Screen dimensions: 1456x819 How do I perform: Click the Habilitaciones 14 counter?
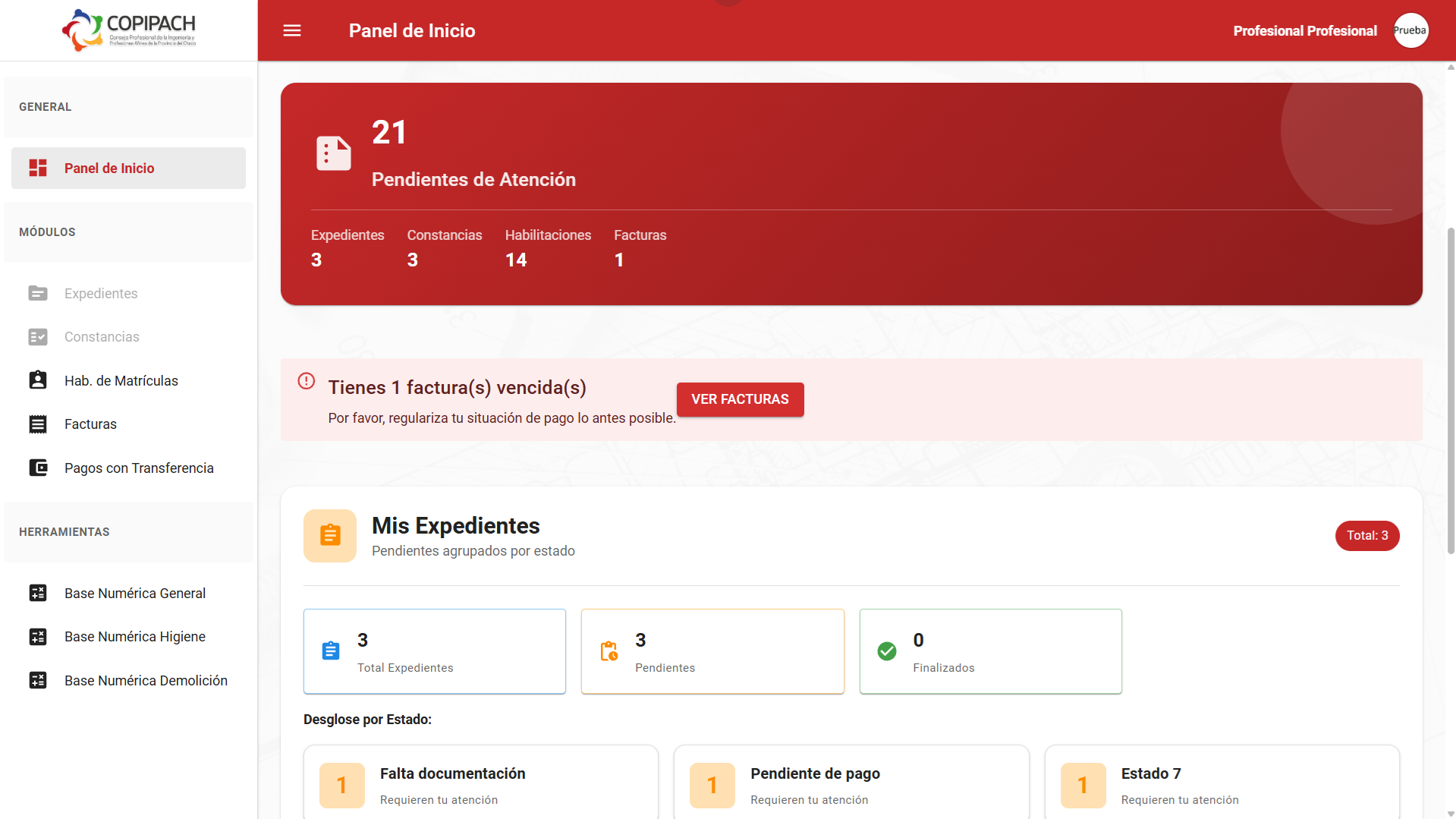coord(548,248)
